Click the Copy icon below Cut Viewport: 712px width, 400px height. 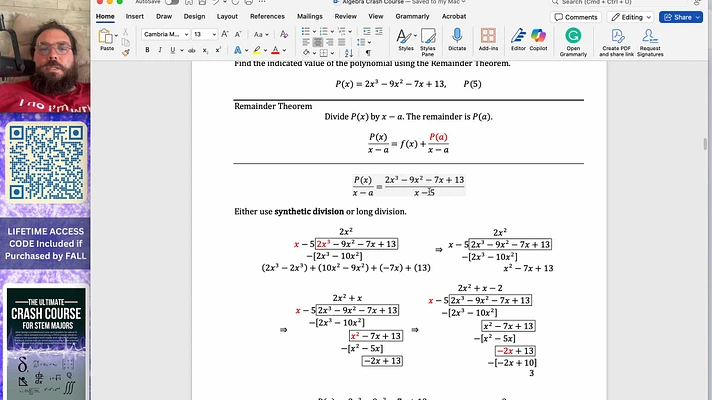[x=125, y=43]
